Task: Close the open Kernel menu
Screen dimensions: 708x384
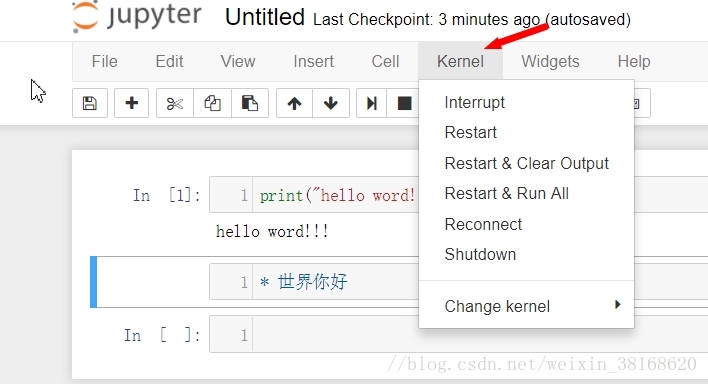Action: [x=460, y=61]
